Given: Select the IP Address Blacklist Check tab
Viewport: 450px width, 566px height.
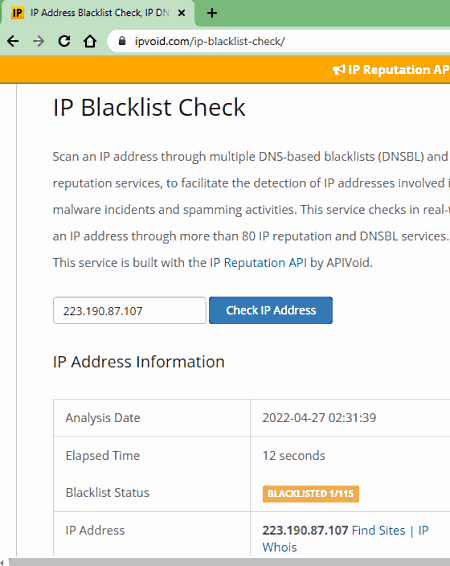Looking at the screenshot, I should pos(98,13).
